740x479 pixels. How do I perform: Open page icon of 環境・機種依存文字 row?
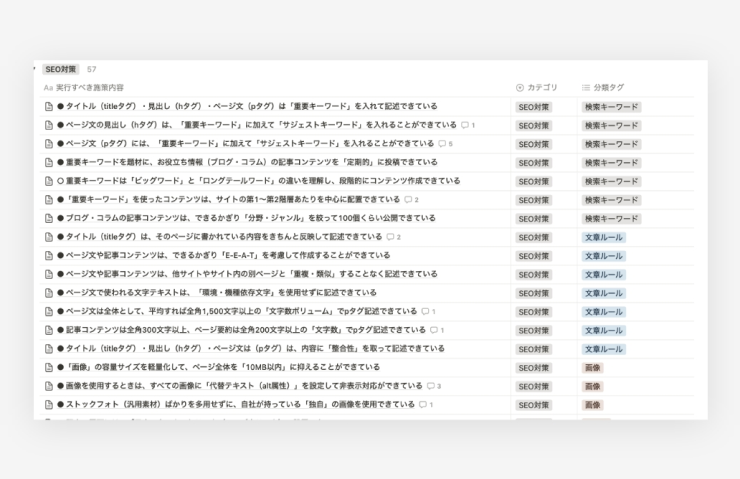49,293
